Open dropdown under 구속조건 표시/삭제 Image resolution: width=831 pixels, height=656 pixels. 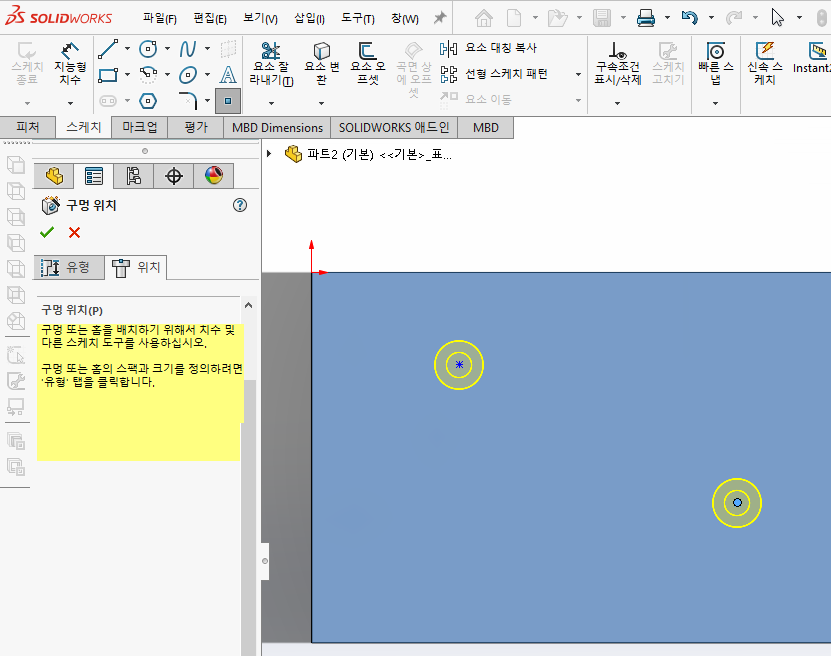click(x=617, y=103)
